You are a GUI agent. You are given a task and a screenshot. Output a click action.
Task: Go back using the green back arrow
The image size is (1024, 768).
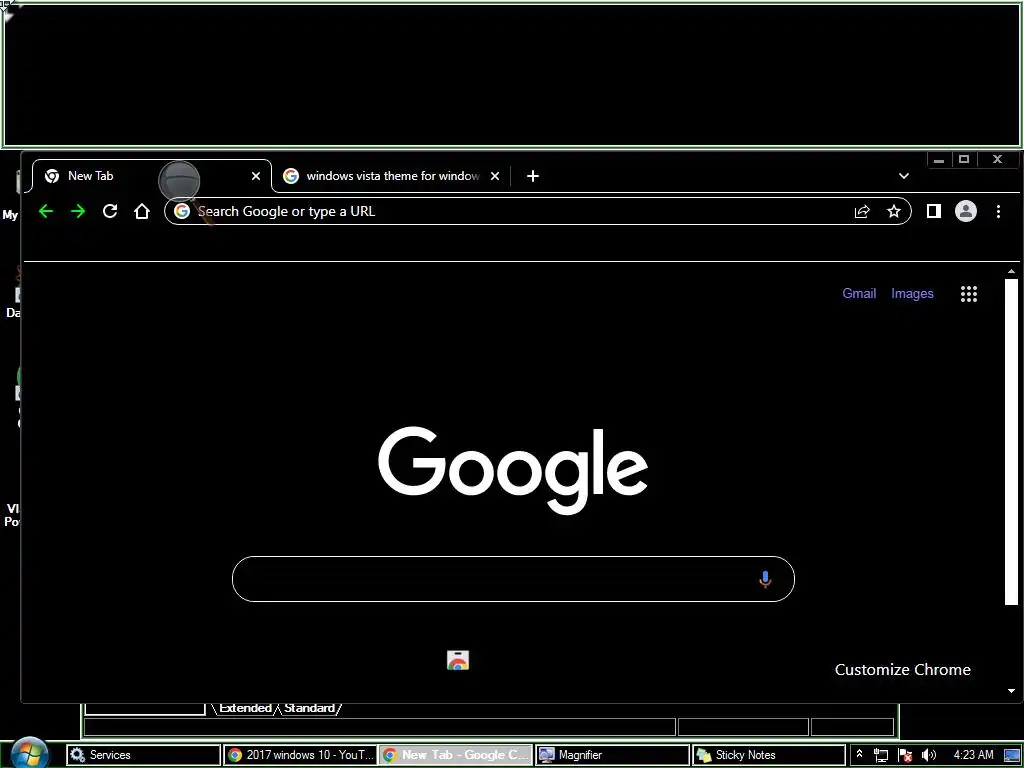[46, 211]
